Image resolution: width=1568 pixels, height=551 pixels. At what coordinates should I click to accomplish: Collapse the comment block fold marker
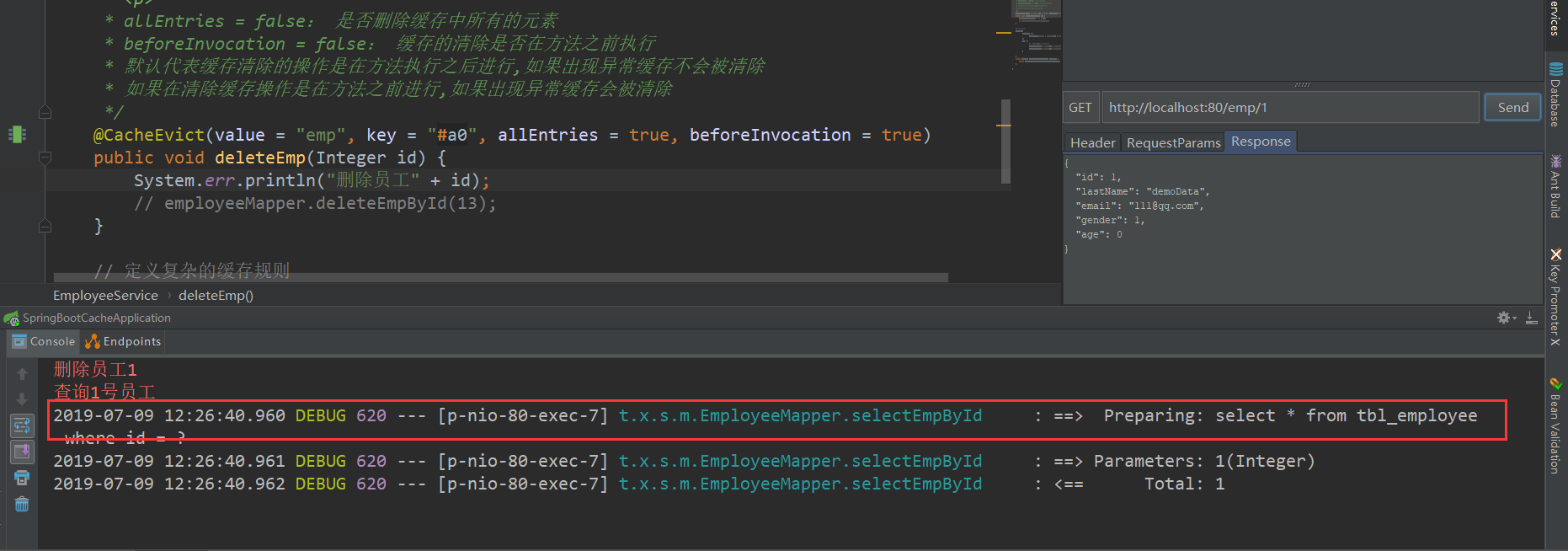45,112
